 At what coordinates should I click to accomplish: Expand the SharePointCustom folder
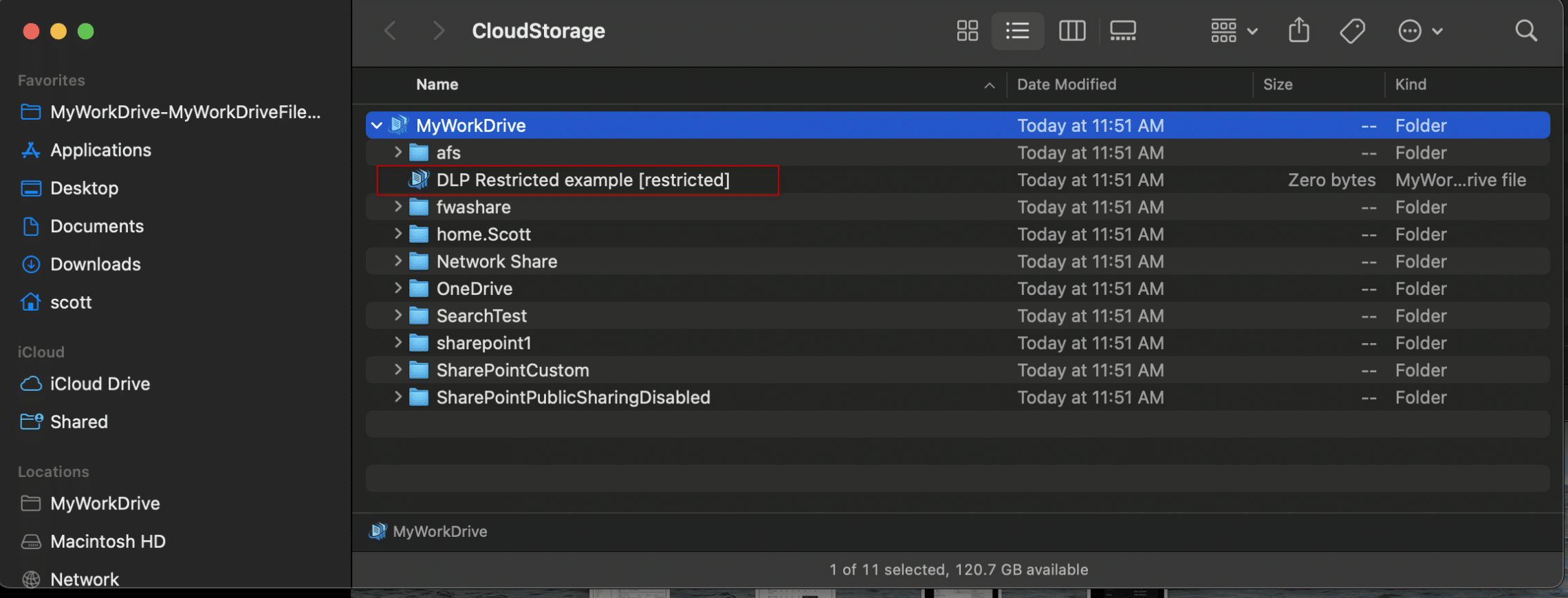pos(398,370)
